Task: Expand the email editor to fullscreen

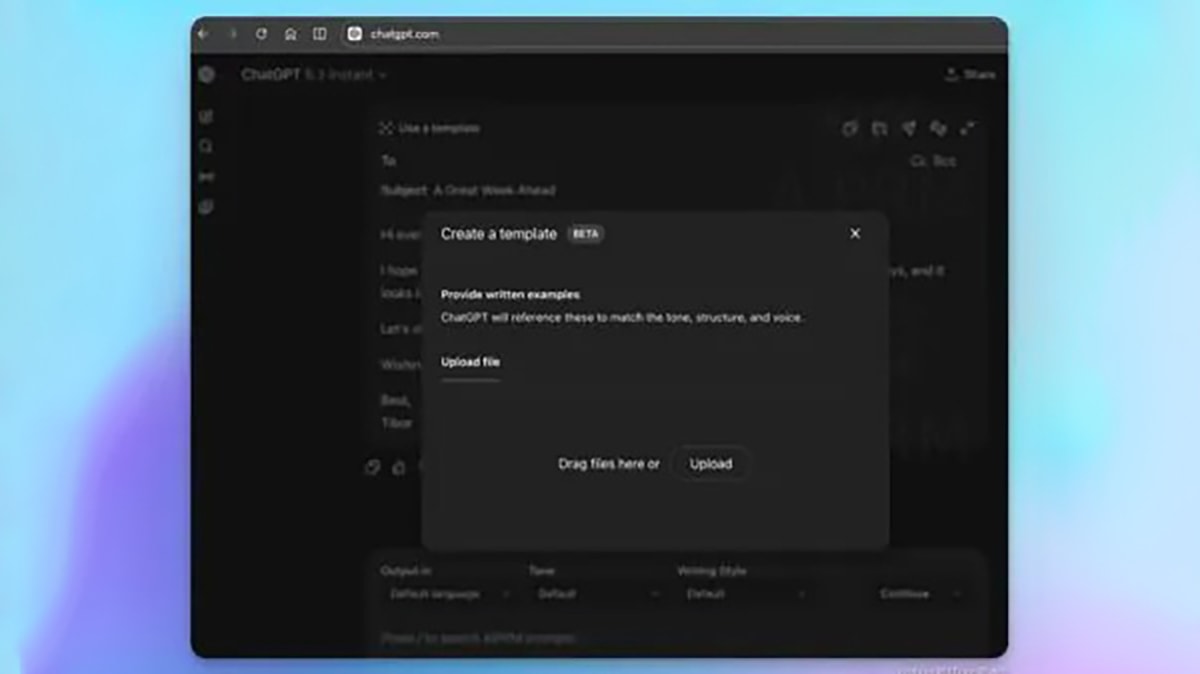Action: (968, 128)
